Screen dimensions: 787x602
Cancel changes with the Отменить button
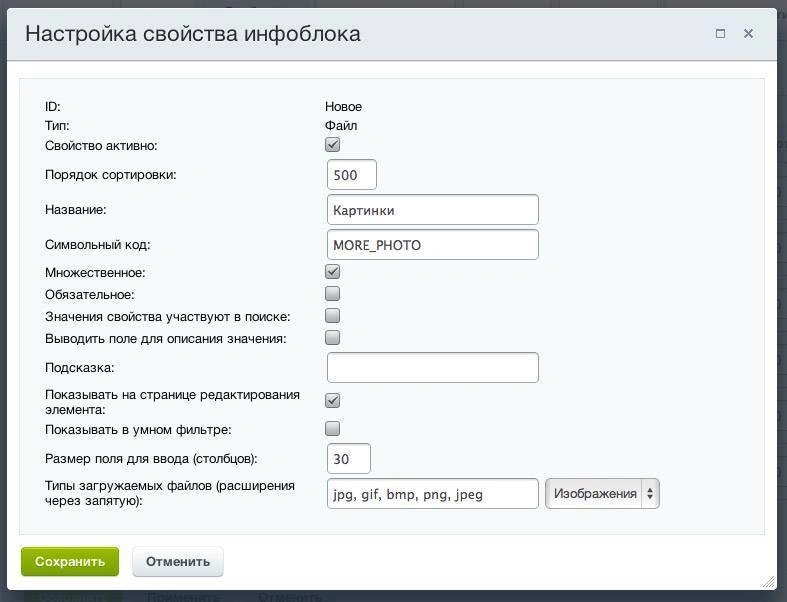click(x=178, y=561)
